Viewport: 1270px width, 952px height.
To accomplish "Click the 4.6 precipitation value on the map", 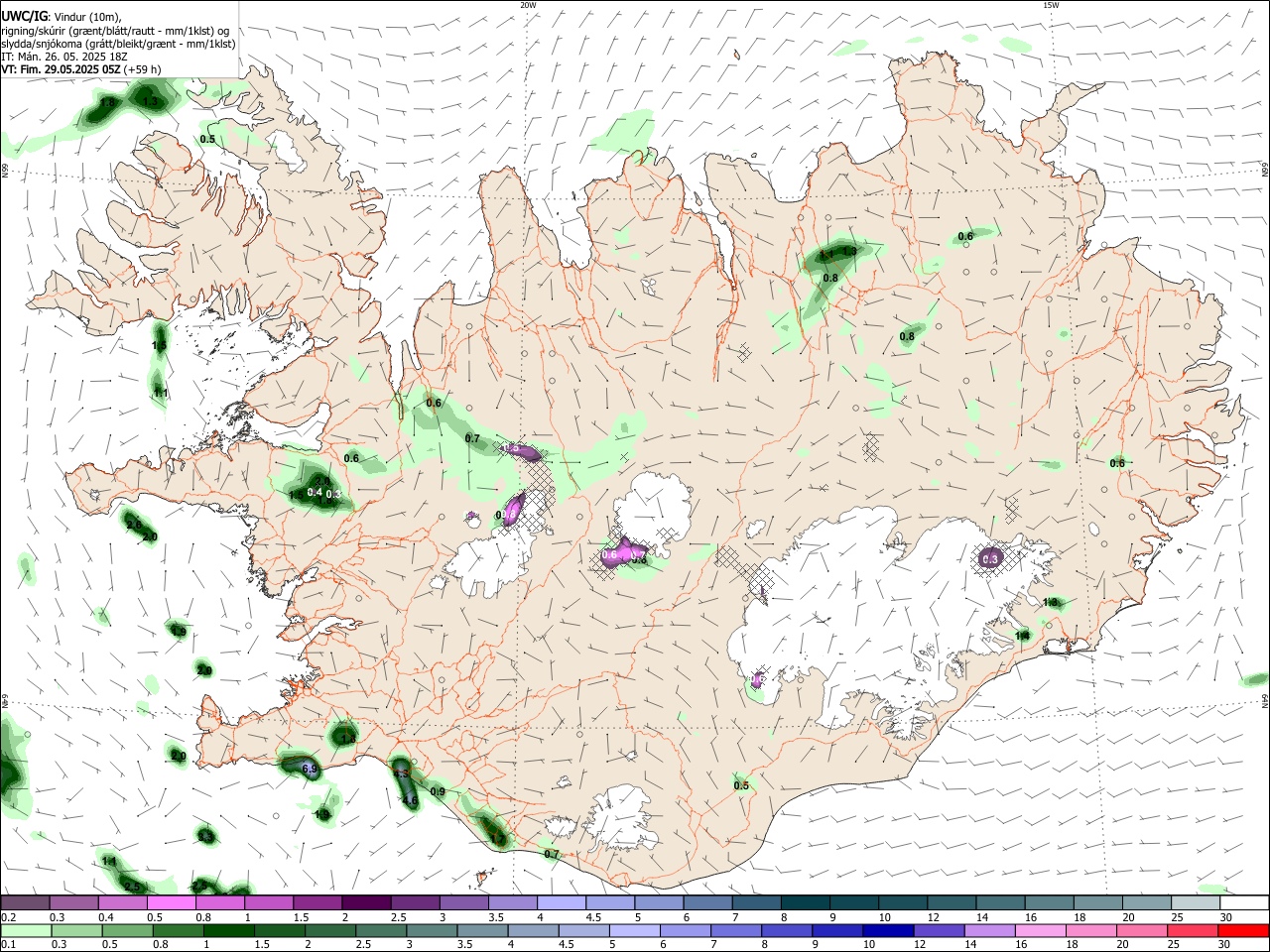I will (x=409, y=800).
